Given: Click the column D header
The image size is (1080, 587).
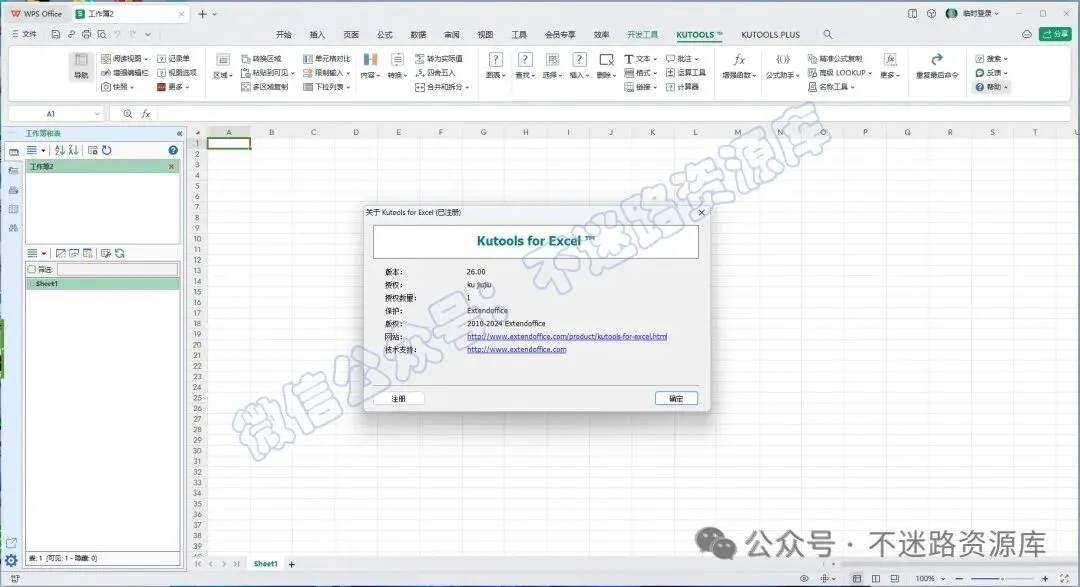Looking at the screenshot, I should 356,132.
